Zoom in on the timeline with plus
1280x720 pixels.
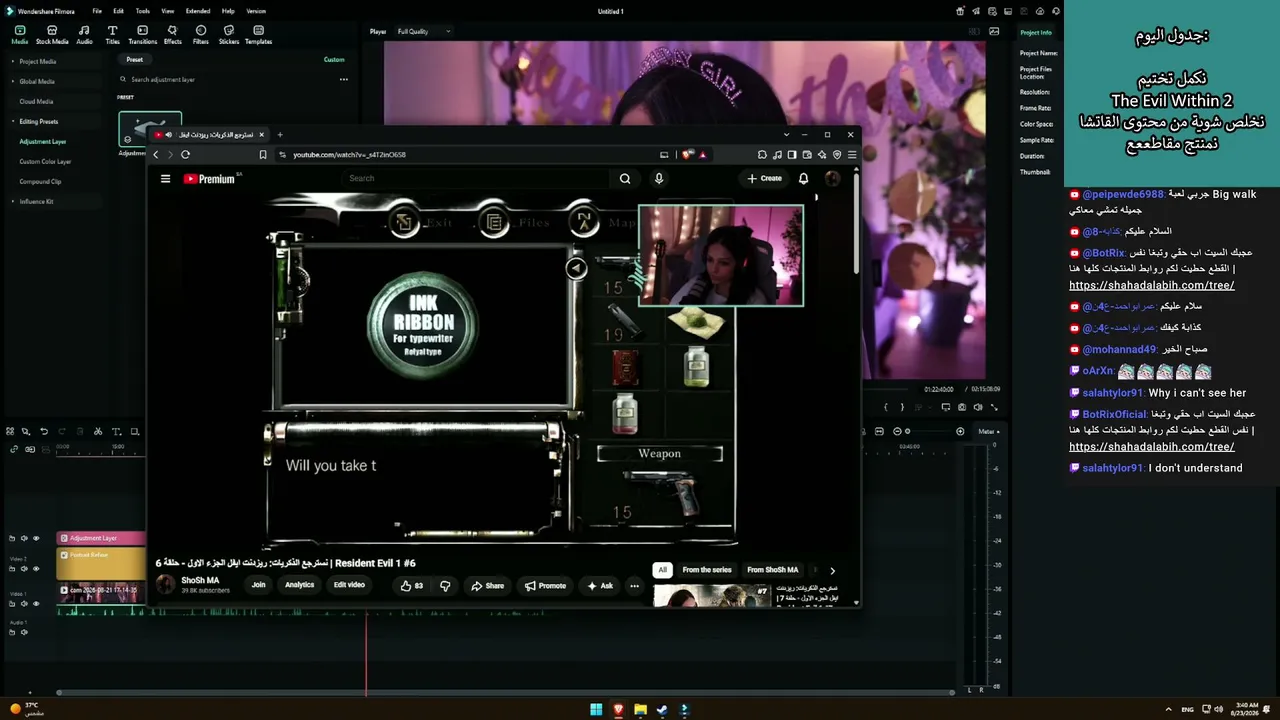(960, 432)
